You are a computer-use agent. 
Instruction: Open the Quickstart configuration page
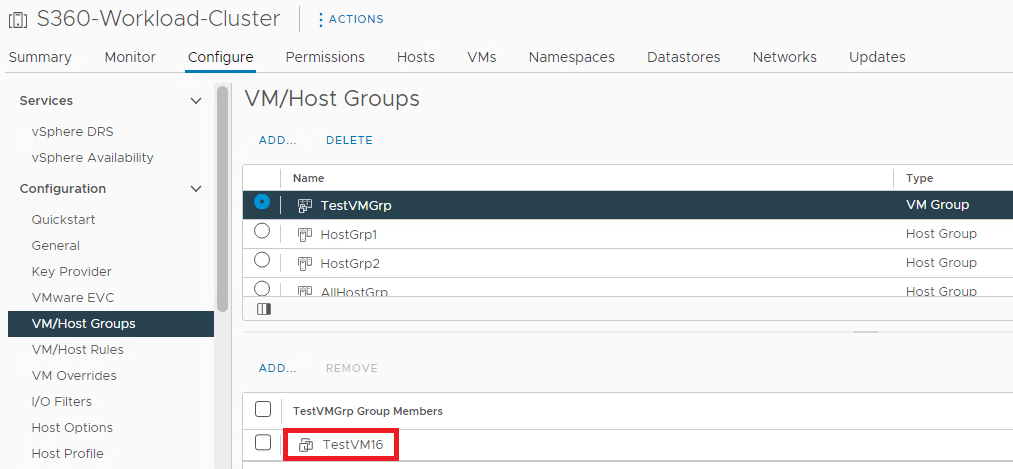[63, 220]
